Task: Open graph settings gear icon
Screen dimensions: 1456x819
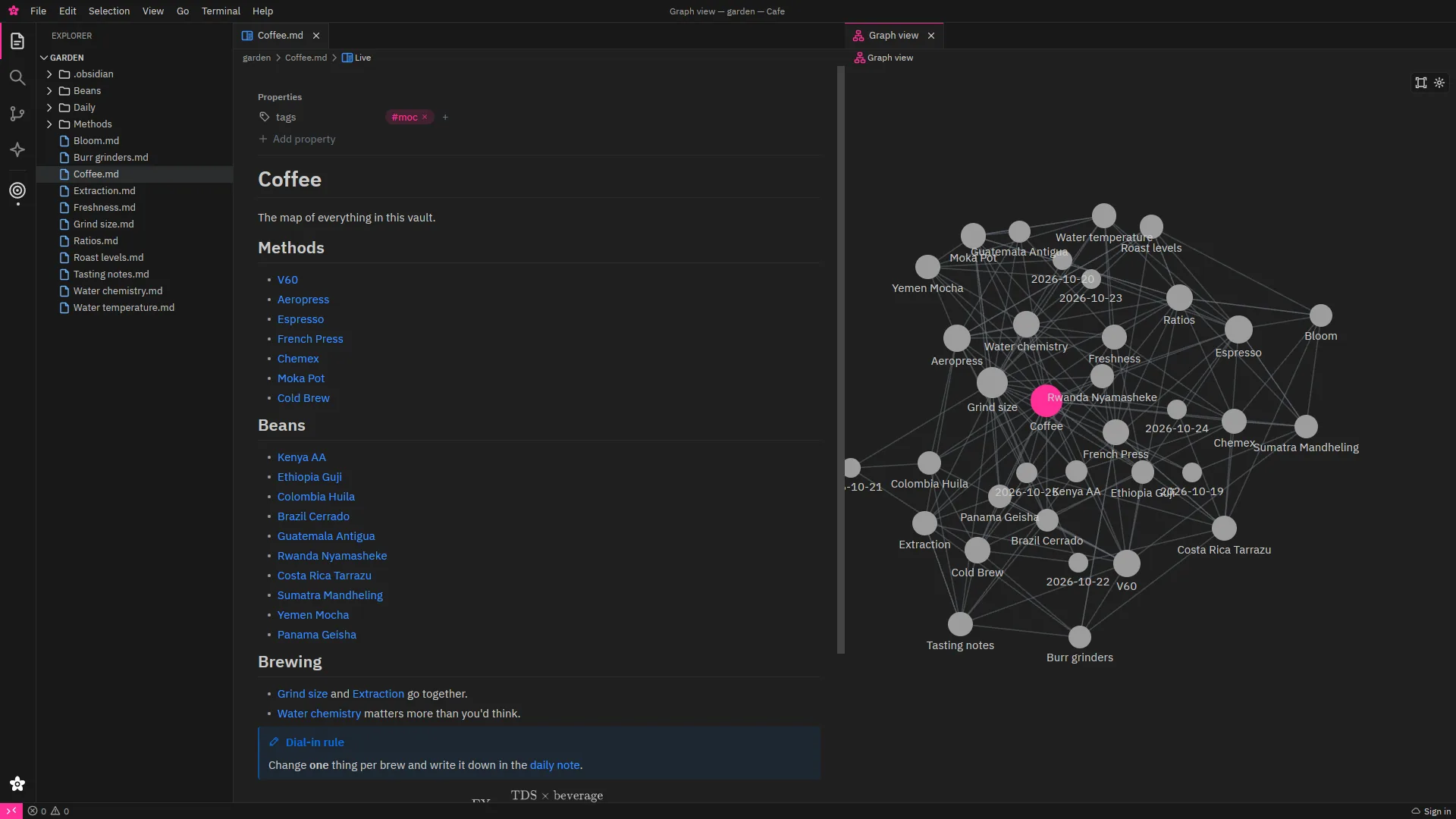Action: point(1439,83)
